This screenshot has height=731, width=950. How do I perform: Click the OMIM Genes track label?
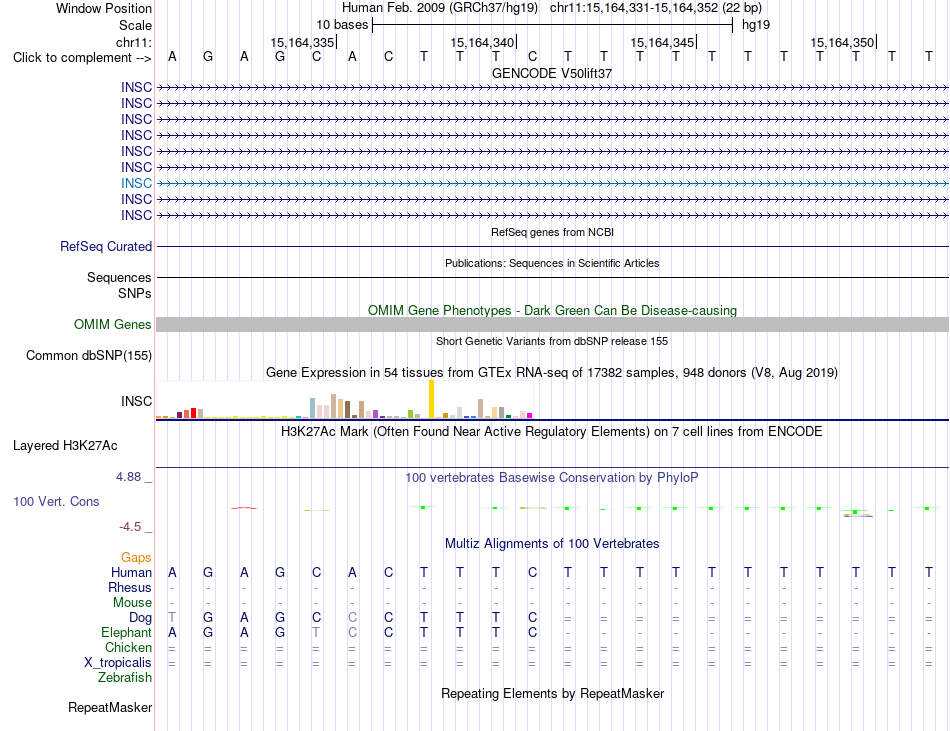click(112, 325)
